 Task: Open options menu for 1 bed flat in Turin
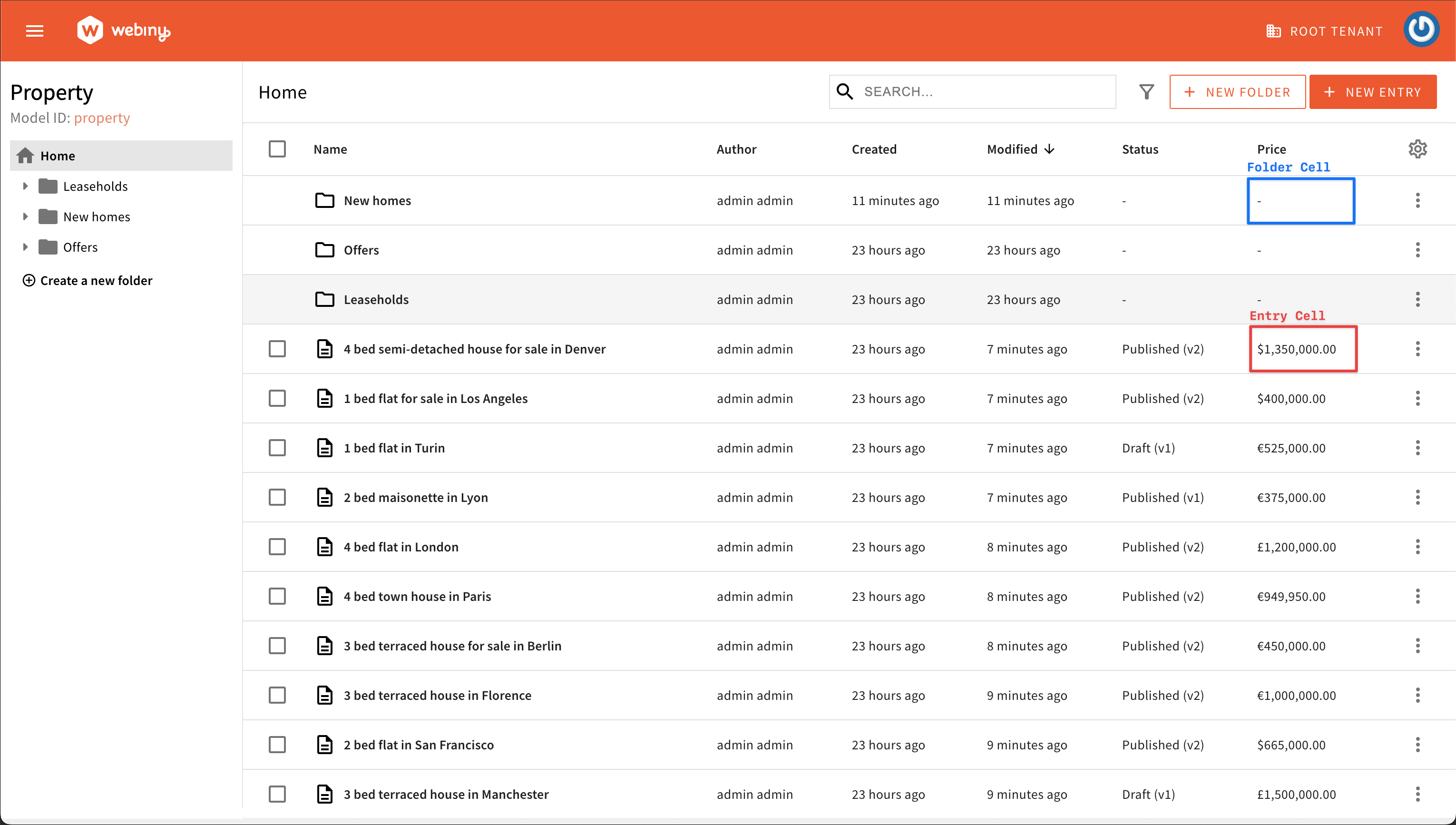1417,448
